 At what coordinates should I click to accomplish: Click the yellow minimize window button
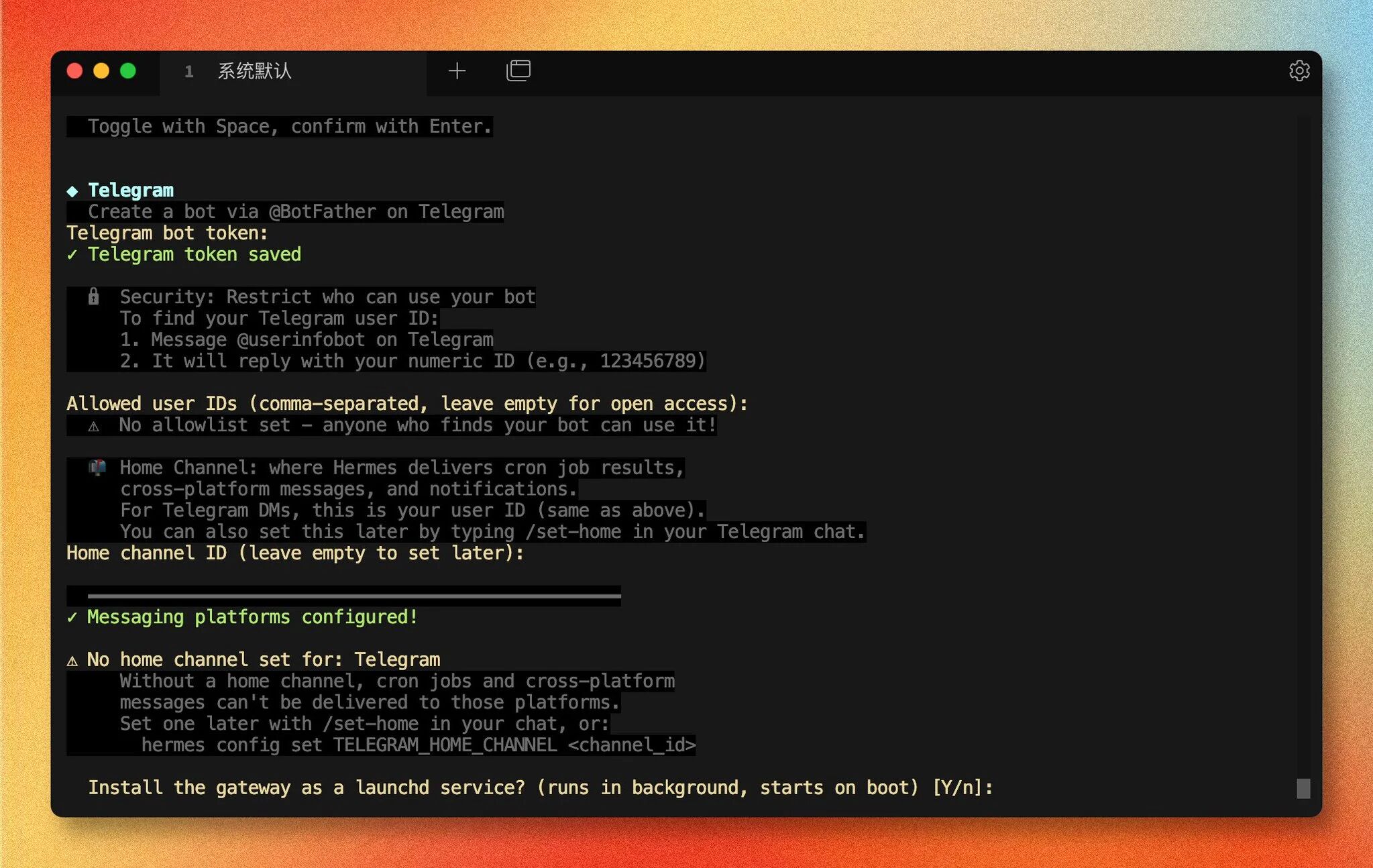click(101, 71)
